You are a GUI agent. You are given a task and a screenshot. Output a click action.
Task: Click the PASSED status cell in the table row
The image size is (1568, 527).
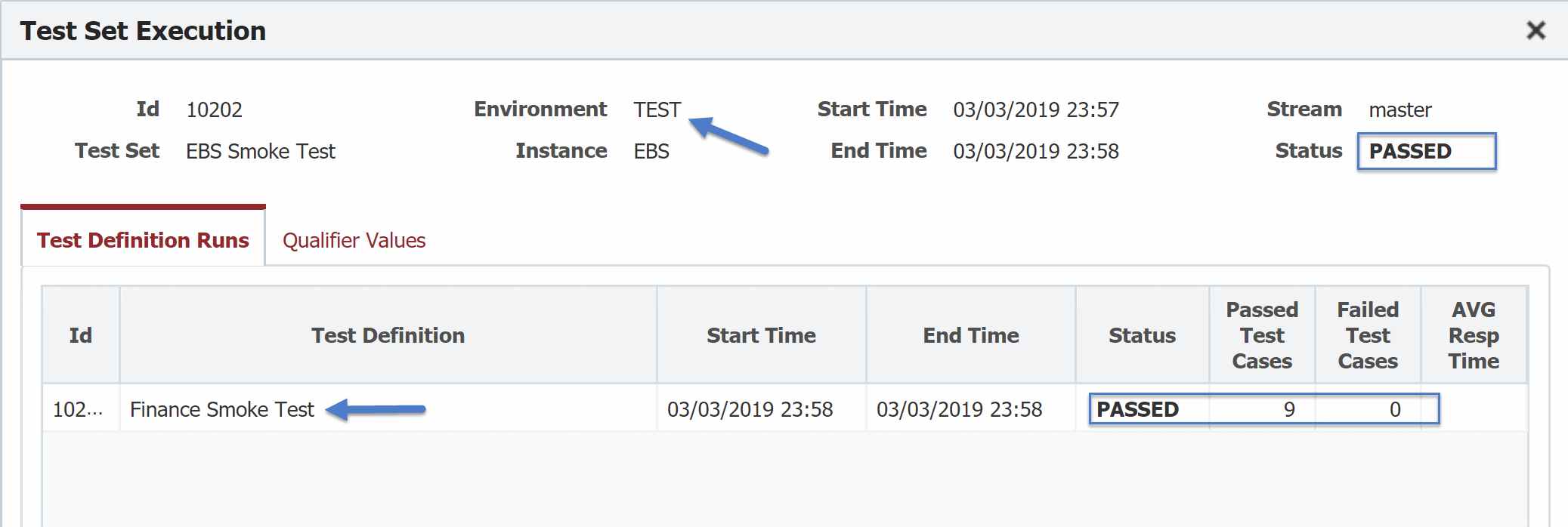(1137, 409)
